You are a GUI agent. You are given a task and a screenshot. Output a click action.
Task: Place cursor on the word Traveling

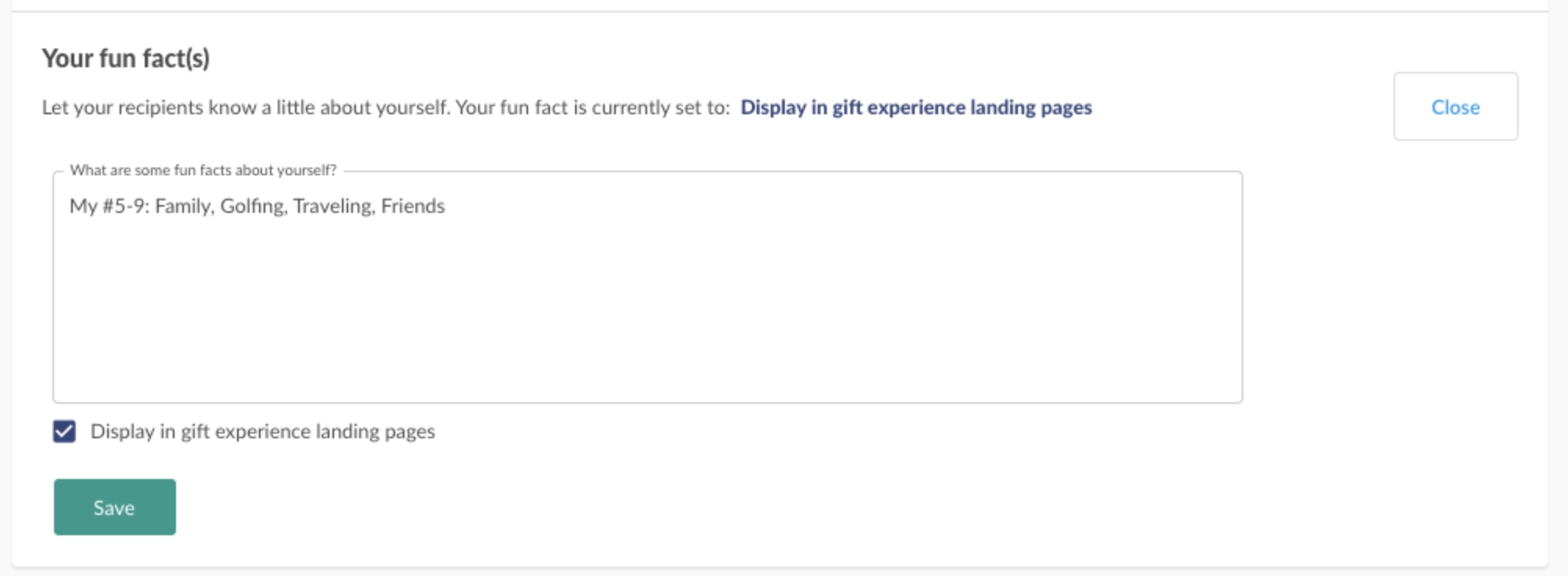pyautogui.click(x=334, y=206)
